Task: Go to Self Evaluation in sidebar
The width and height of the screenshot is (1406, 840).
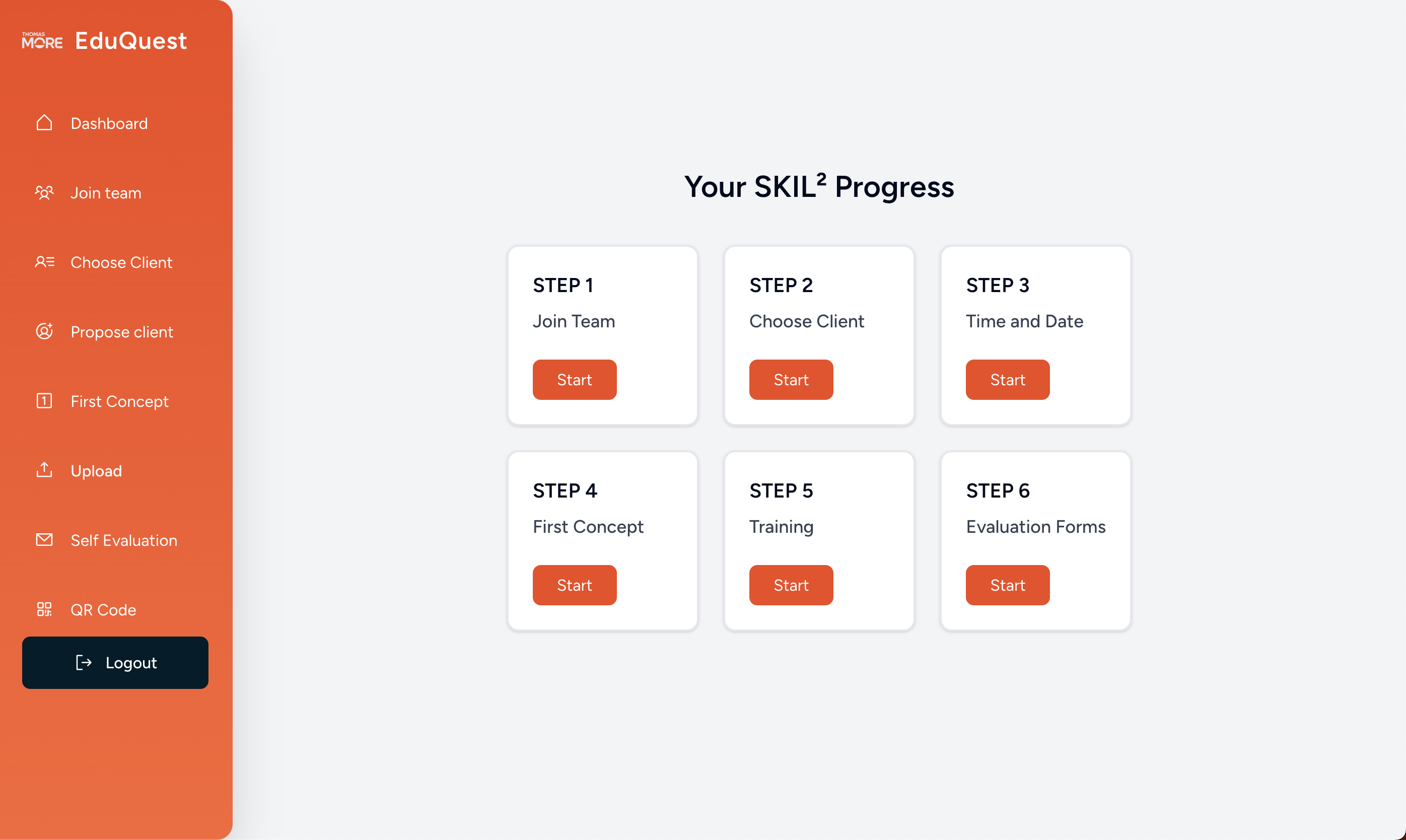Action: 123,540
